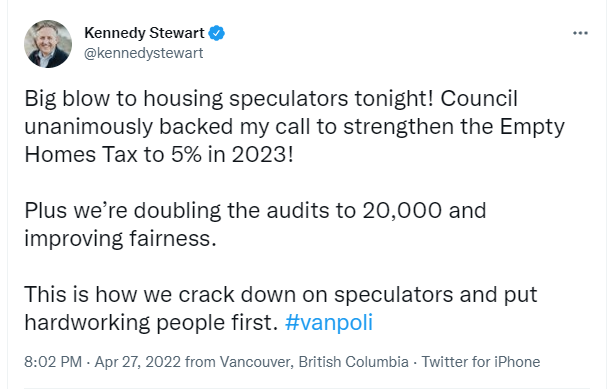This screenshot has height=389, width=612.
Task: Click the words 'Empty' in the tweet
Action: coord(532,127)
